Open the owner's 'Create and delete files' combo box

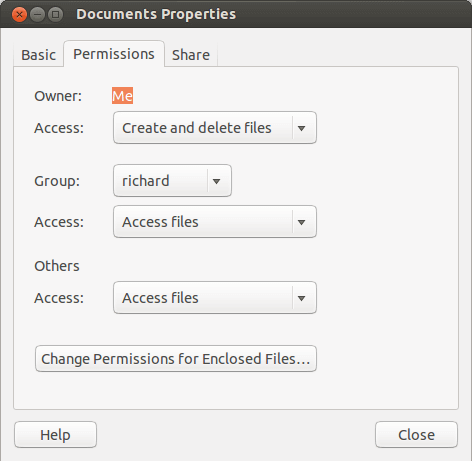point(215,128)
